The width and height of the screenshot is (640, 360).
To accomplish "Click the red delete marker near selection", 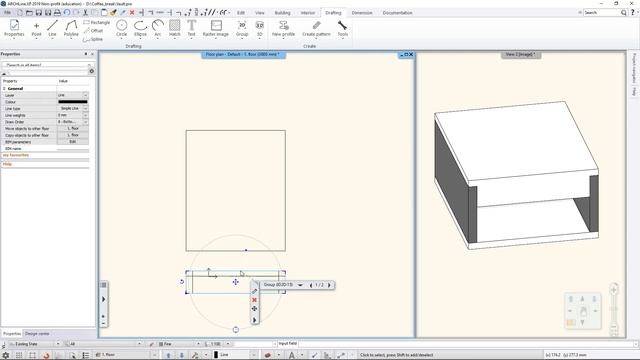I will (x=254, y=300).
